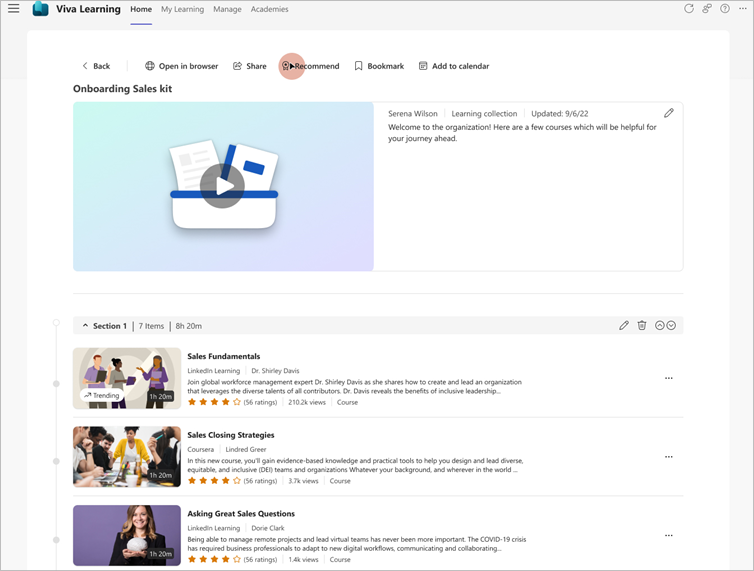Image resolution: width=754 pixels, height=571 pixels.
Task: Move Section 1 up with arrow icon
Action: click(x=660, y=326)
